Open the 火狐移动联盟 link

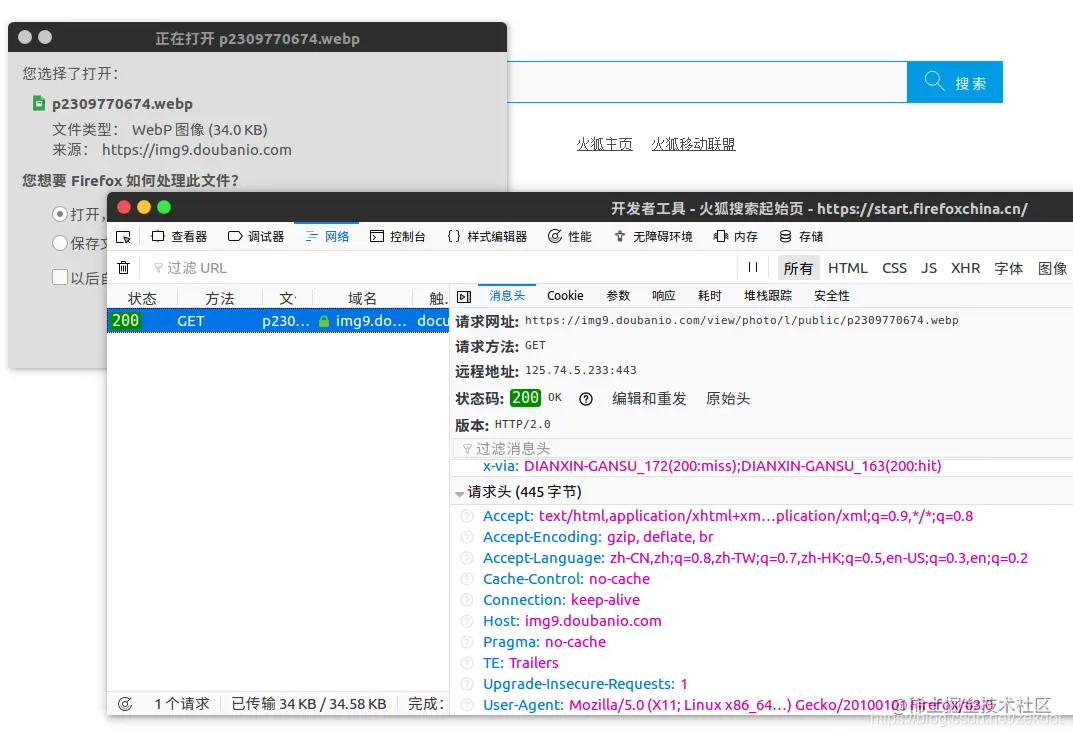[x=693, y=144]
